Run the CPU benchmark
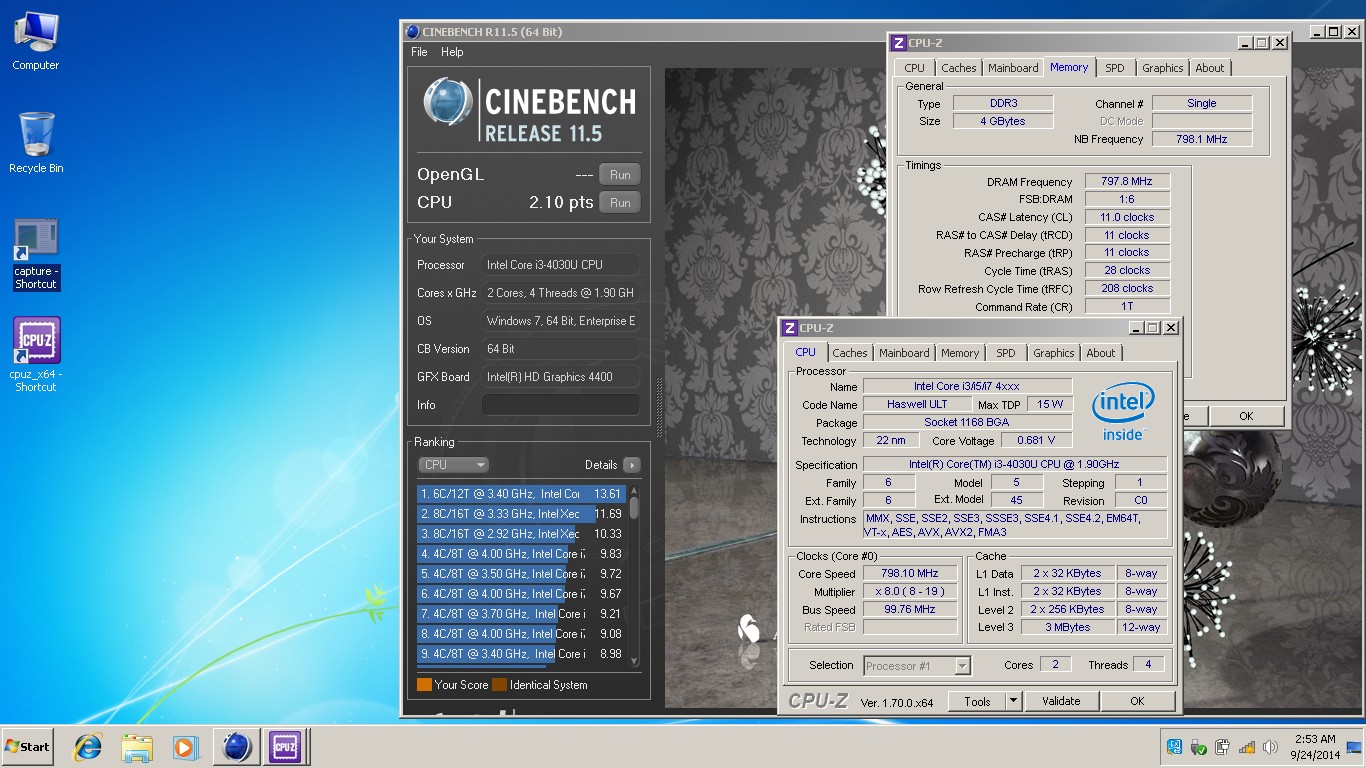 620,202
